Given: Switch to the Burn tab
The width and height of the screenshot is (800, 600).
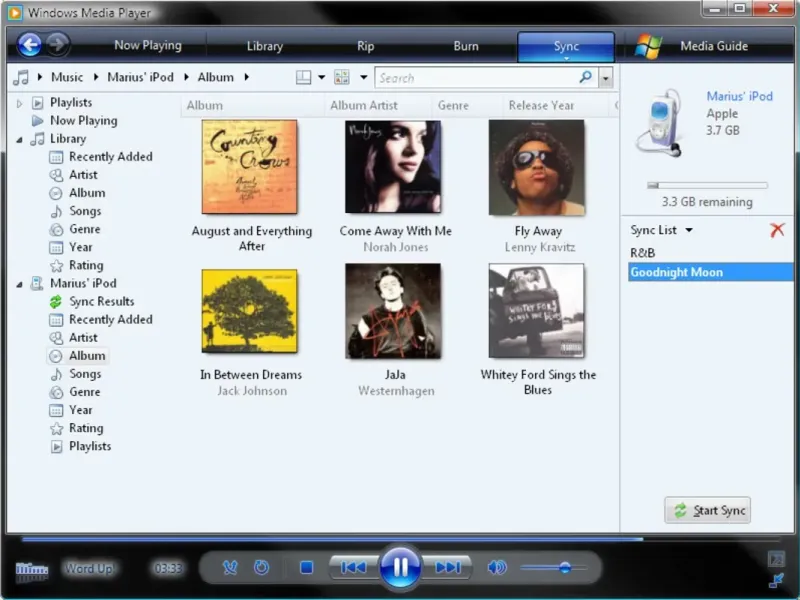Looking at the screenshot, I should [x=465, y=46].
